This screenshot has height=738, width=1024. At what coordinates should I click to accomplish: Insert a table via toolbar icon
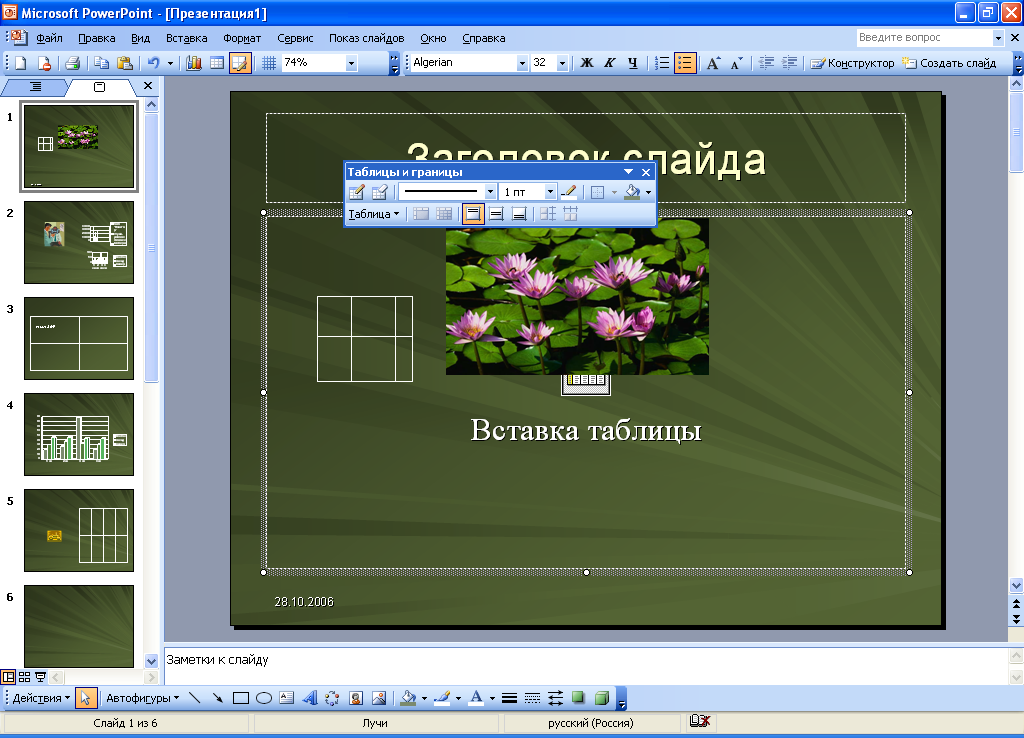(x=217, y=63)
